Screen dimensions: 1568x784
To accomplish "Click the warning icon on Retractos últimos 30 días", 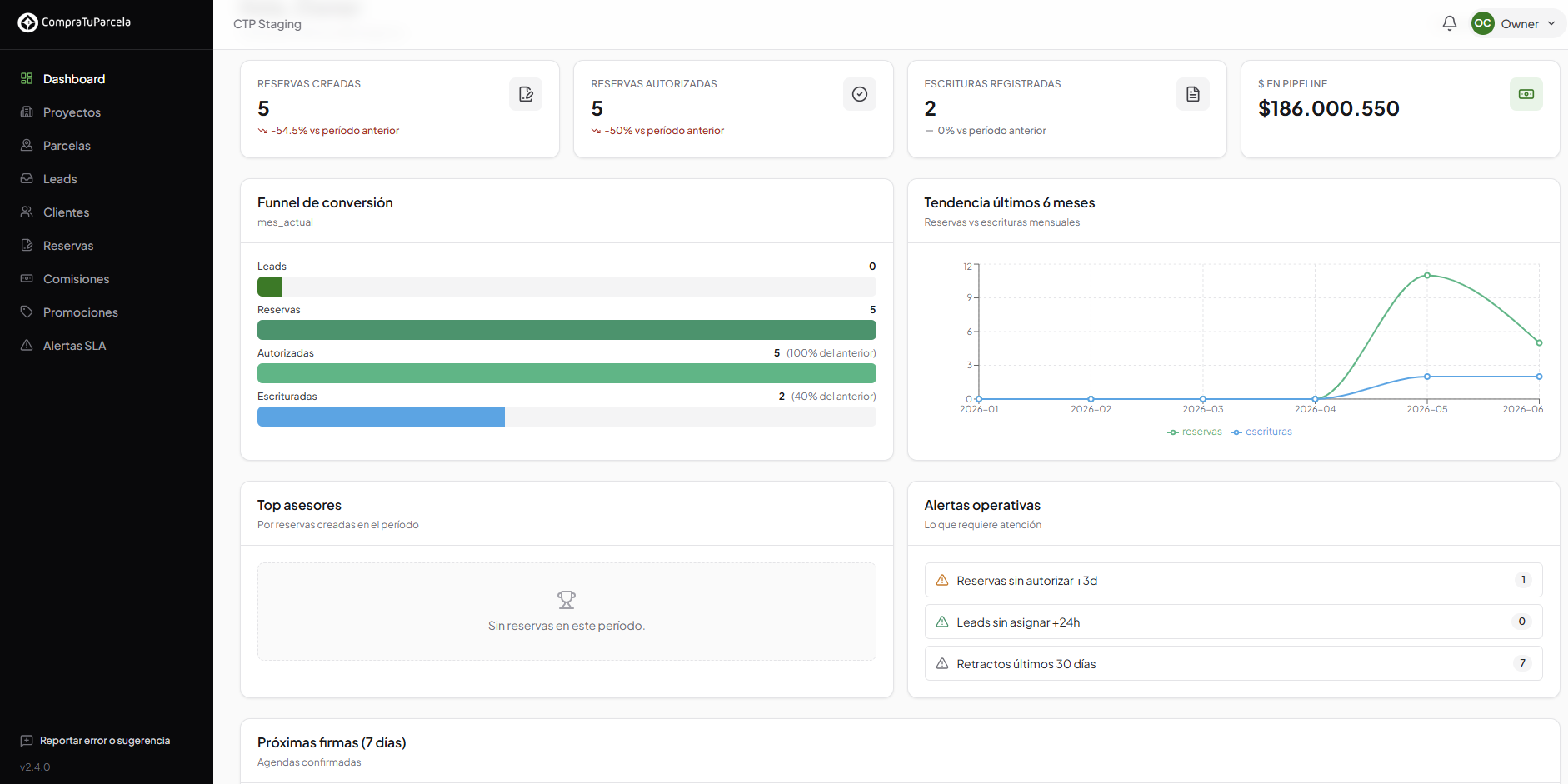I will (x=942, y=663).
